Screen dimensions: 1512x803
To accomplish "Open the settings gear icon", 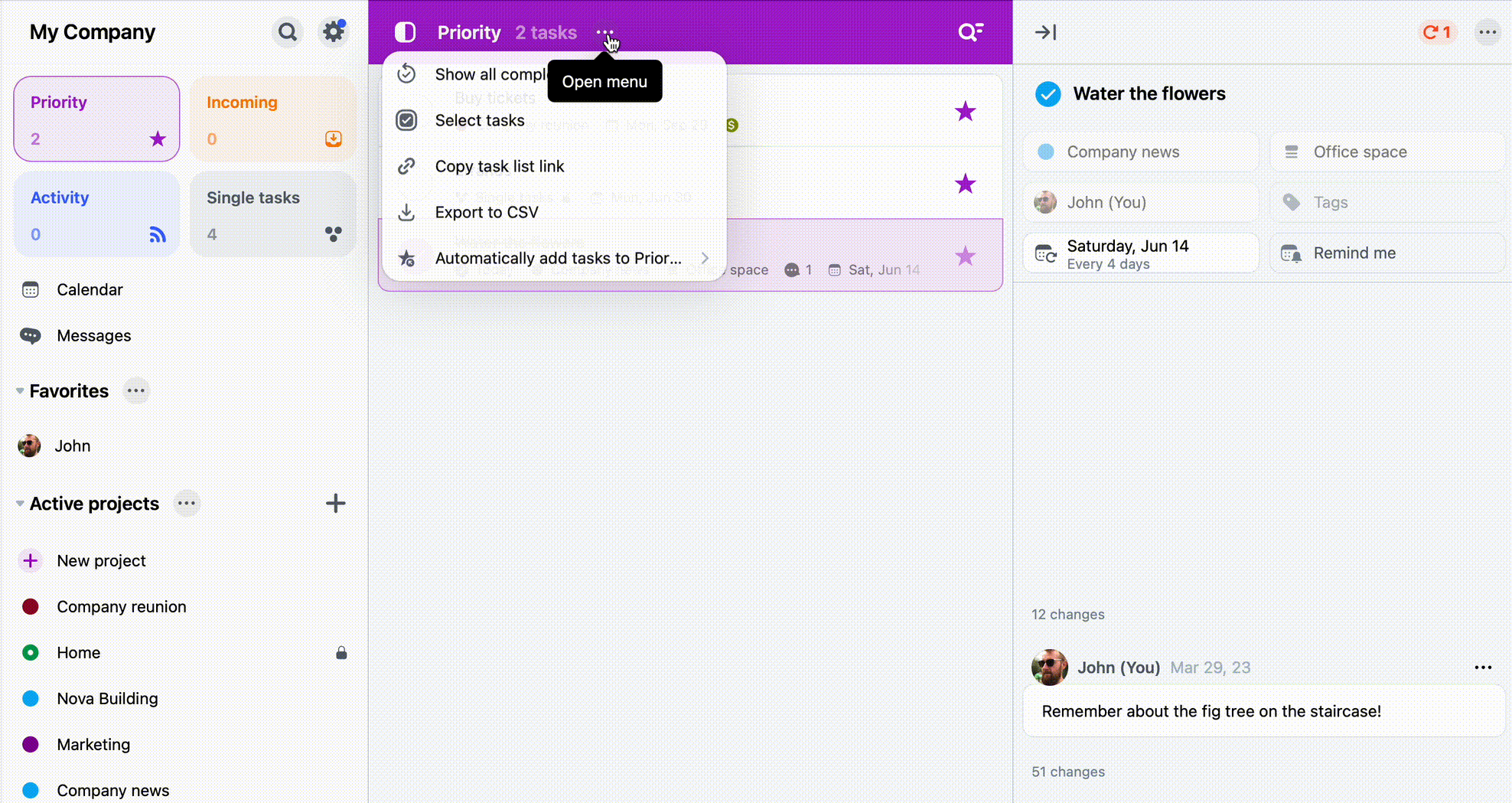I will pyautogui.click(x=333, y=32).
